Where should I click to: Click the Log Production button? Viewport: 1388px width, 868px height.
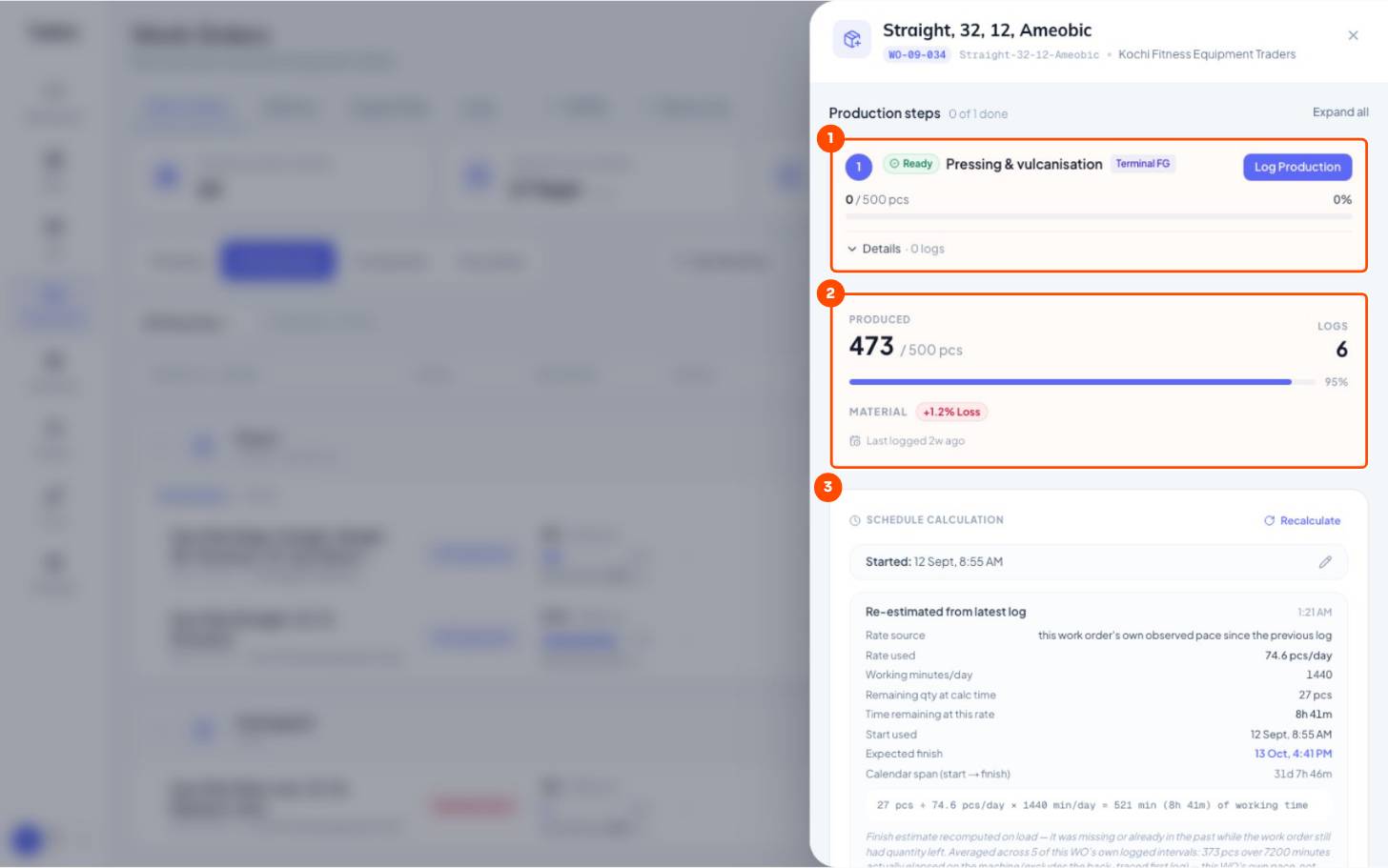(x=1297, y=167)
